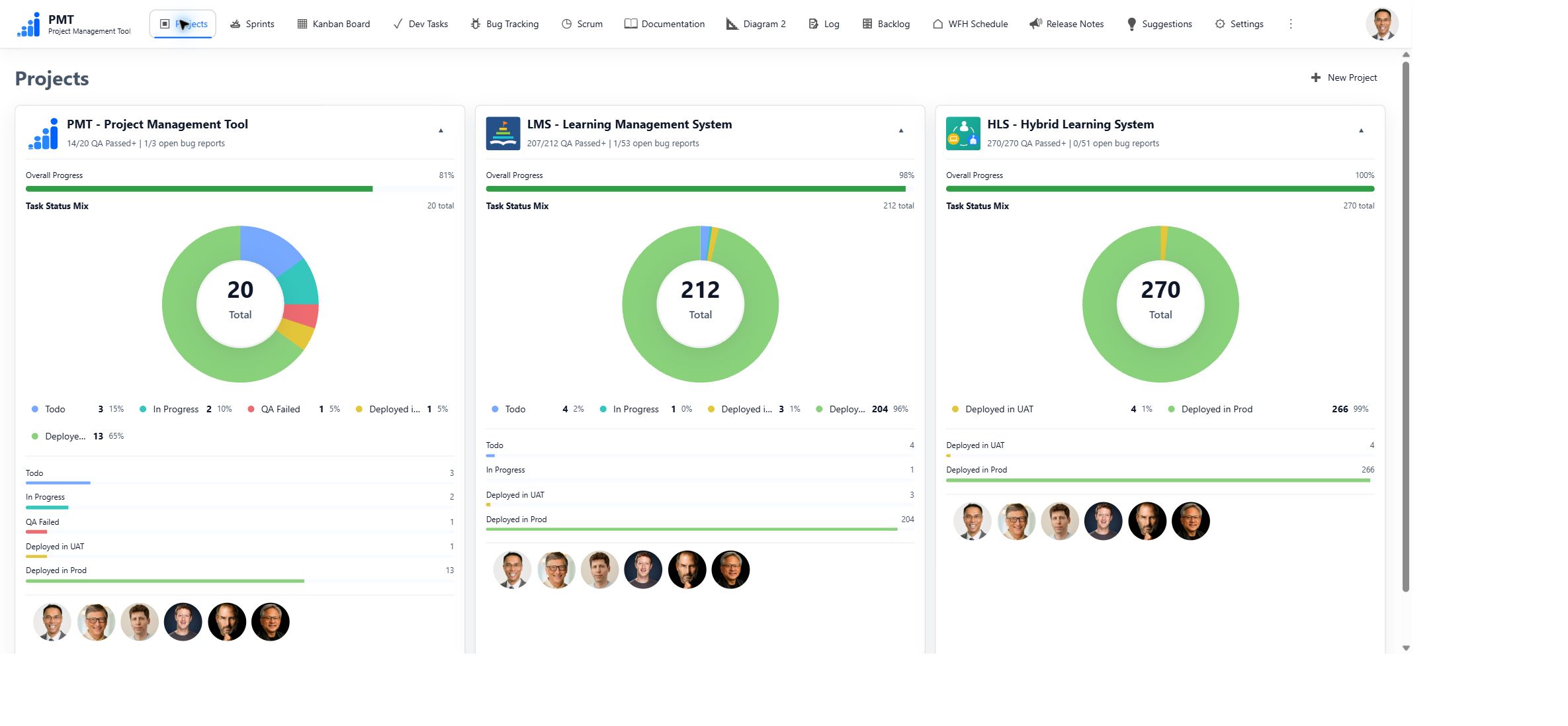Click last team avatar in LMS card
Screen dimensions: 1568x726
click(730, 569)
